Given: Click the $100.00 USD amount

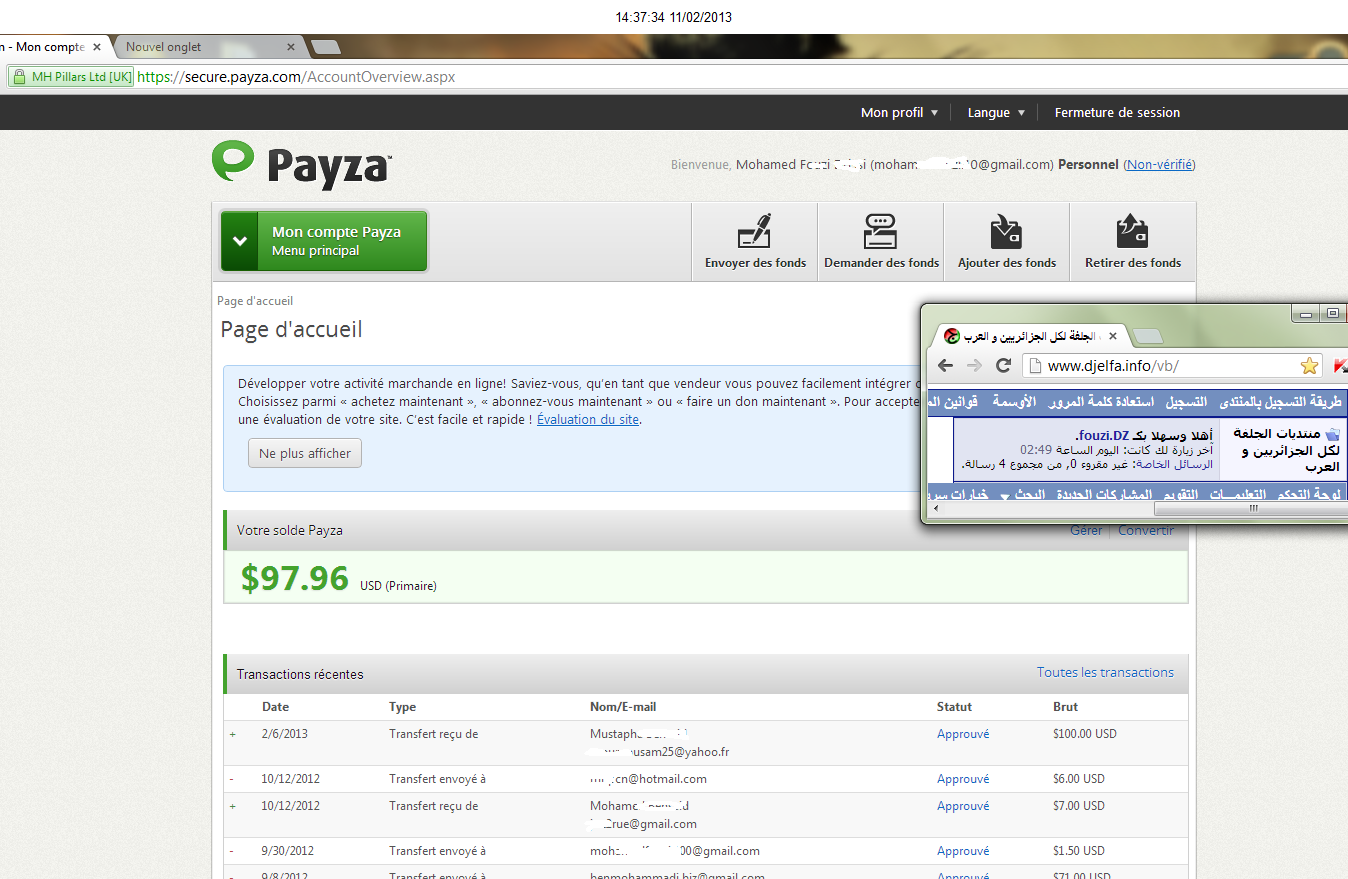Looking at the screenshot, I should point(1085,734).
